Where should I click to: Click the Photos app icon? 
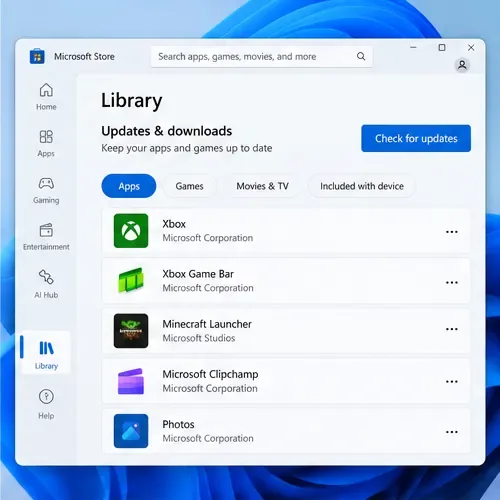131,431
